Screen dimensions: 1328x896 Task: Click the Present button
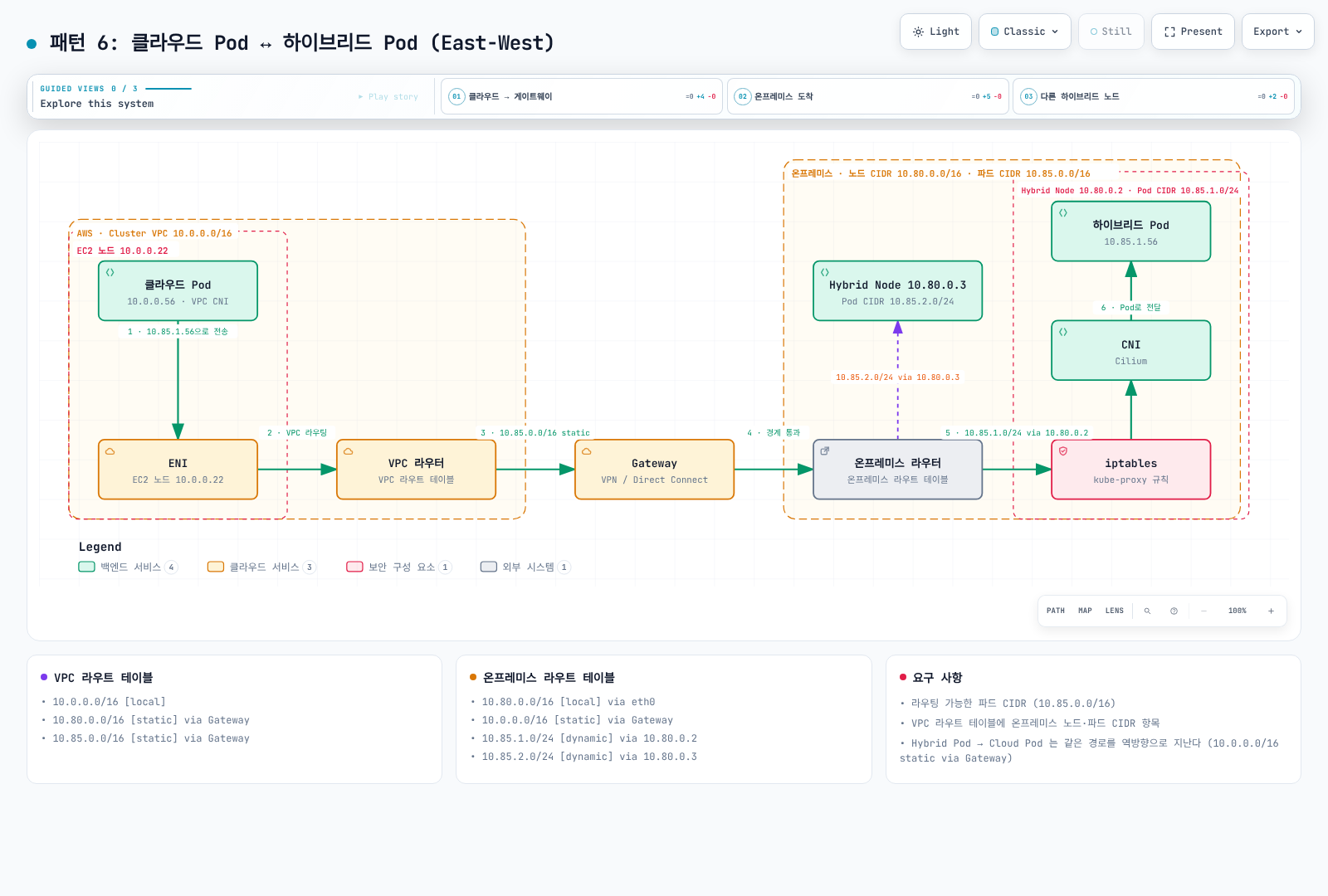pos(1193,32)
